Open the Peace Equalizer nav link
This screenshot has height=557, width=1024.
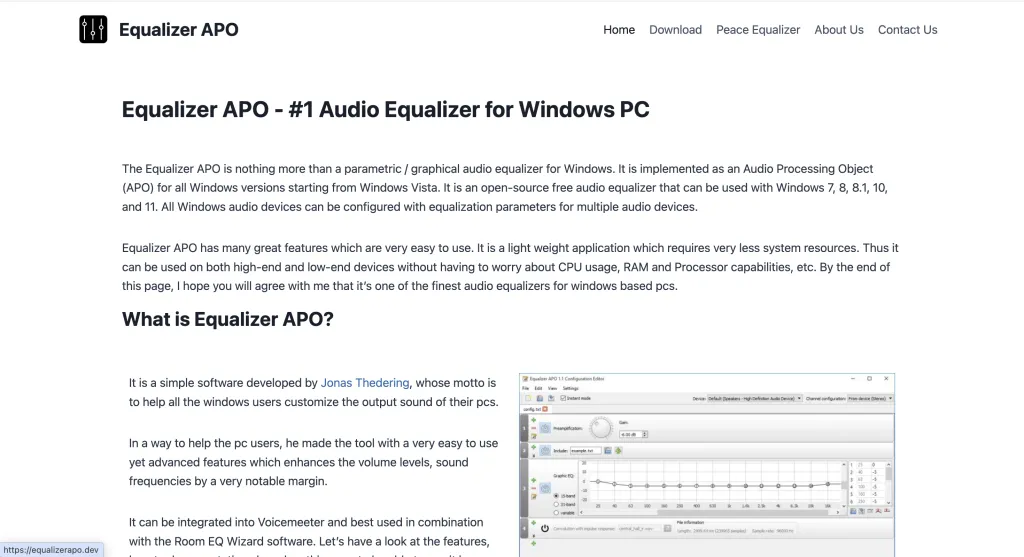(758, 29)
